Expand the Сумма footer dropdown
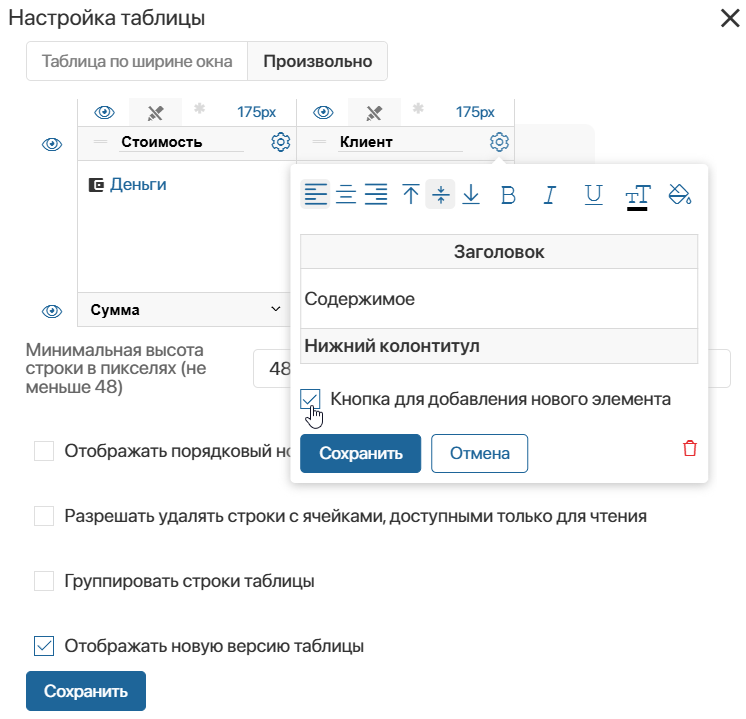 (x=276, y=310)
